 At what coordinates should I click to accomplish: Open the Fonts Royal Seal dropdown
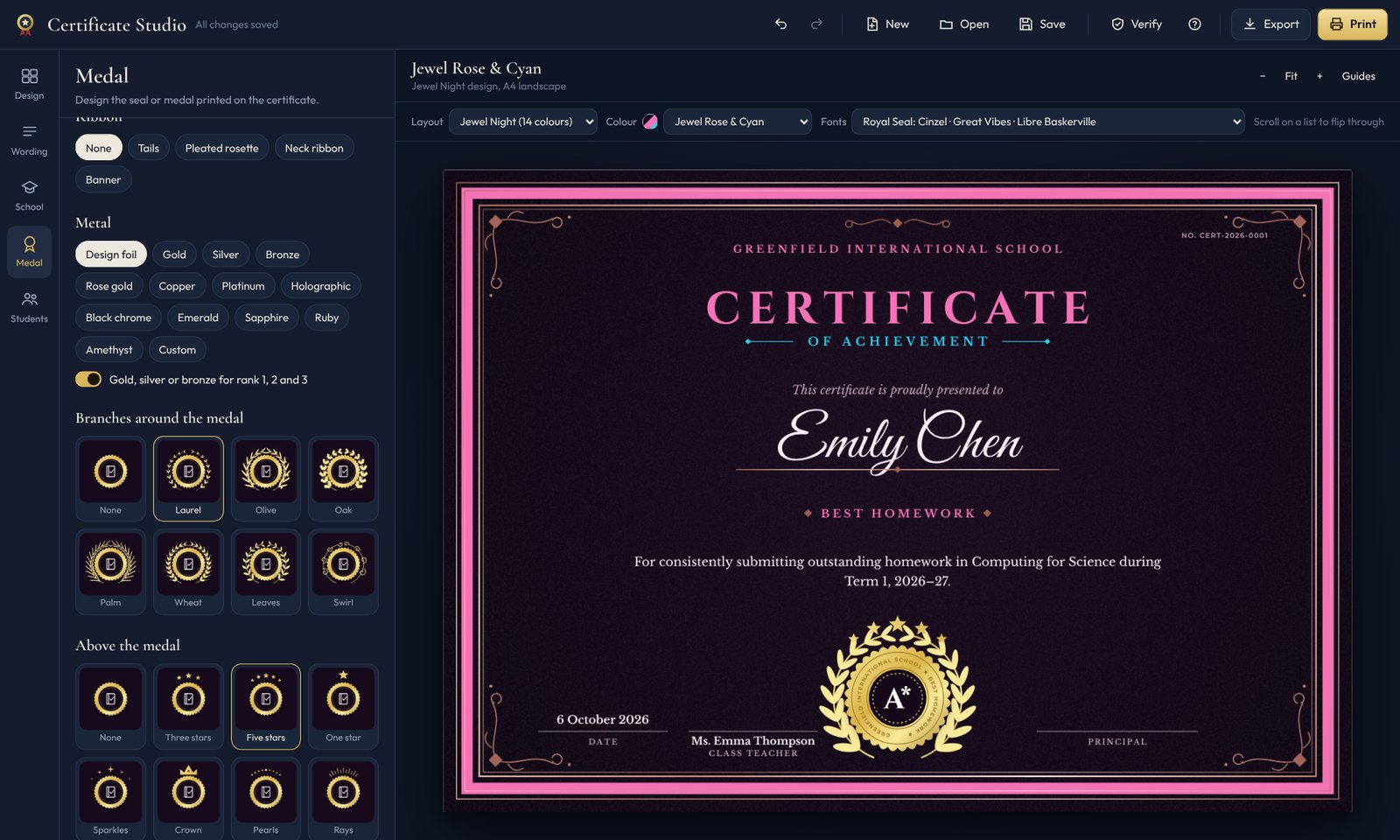tap(1047, 122)
